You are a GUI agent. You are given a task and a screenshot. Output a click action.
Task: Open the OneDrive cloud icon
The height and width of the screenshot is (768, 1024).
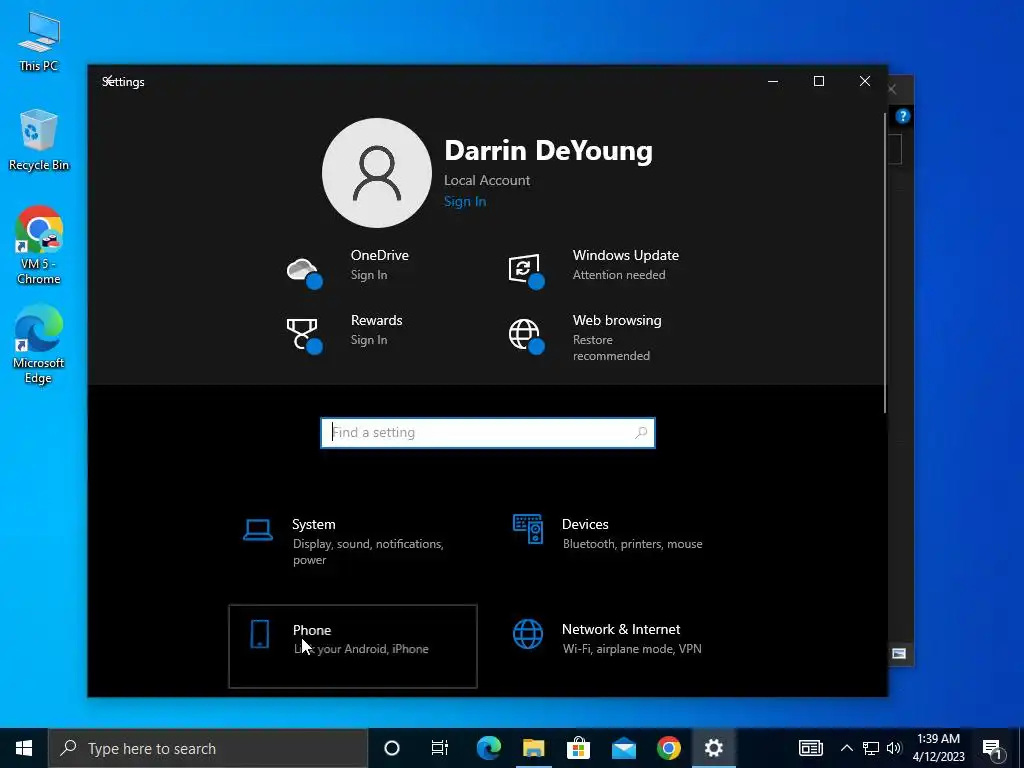pos(304,272)
